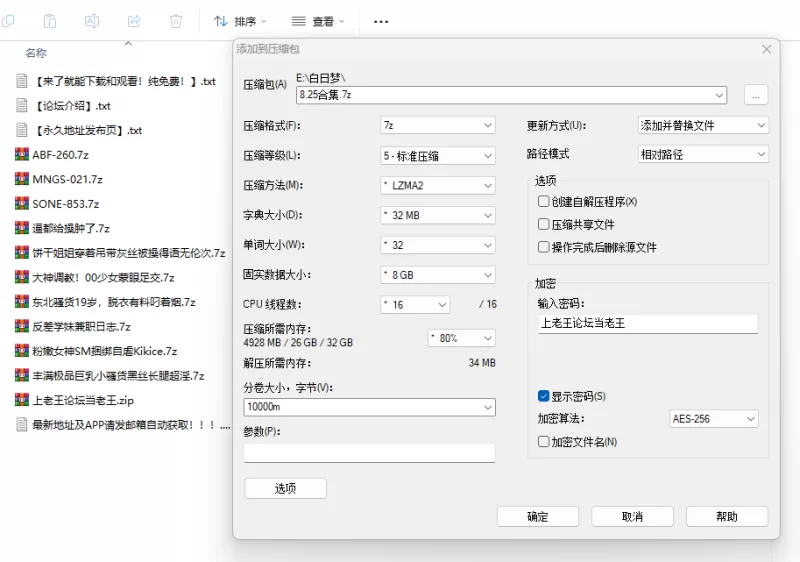
Task: Click the browse "..." button beside archive path
Action: pyautogui.click(x=755, y=95)
